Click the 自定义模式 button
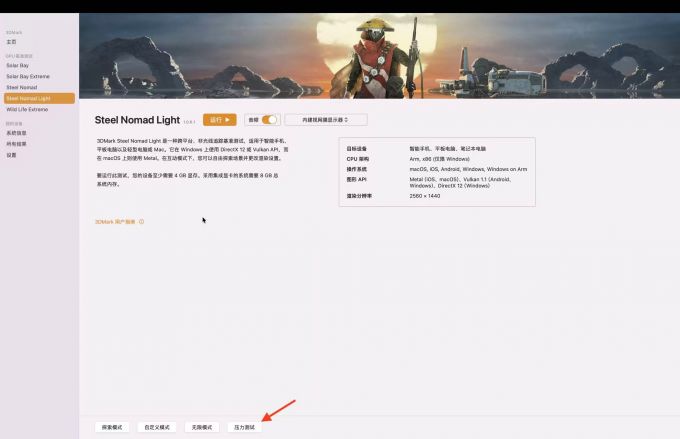The image size is (680, 439). pos(157,427)
